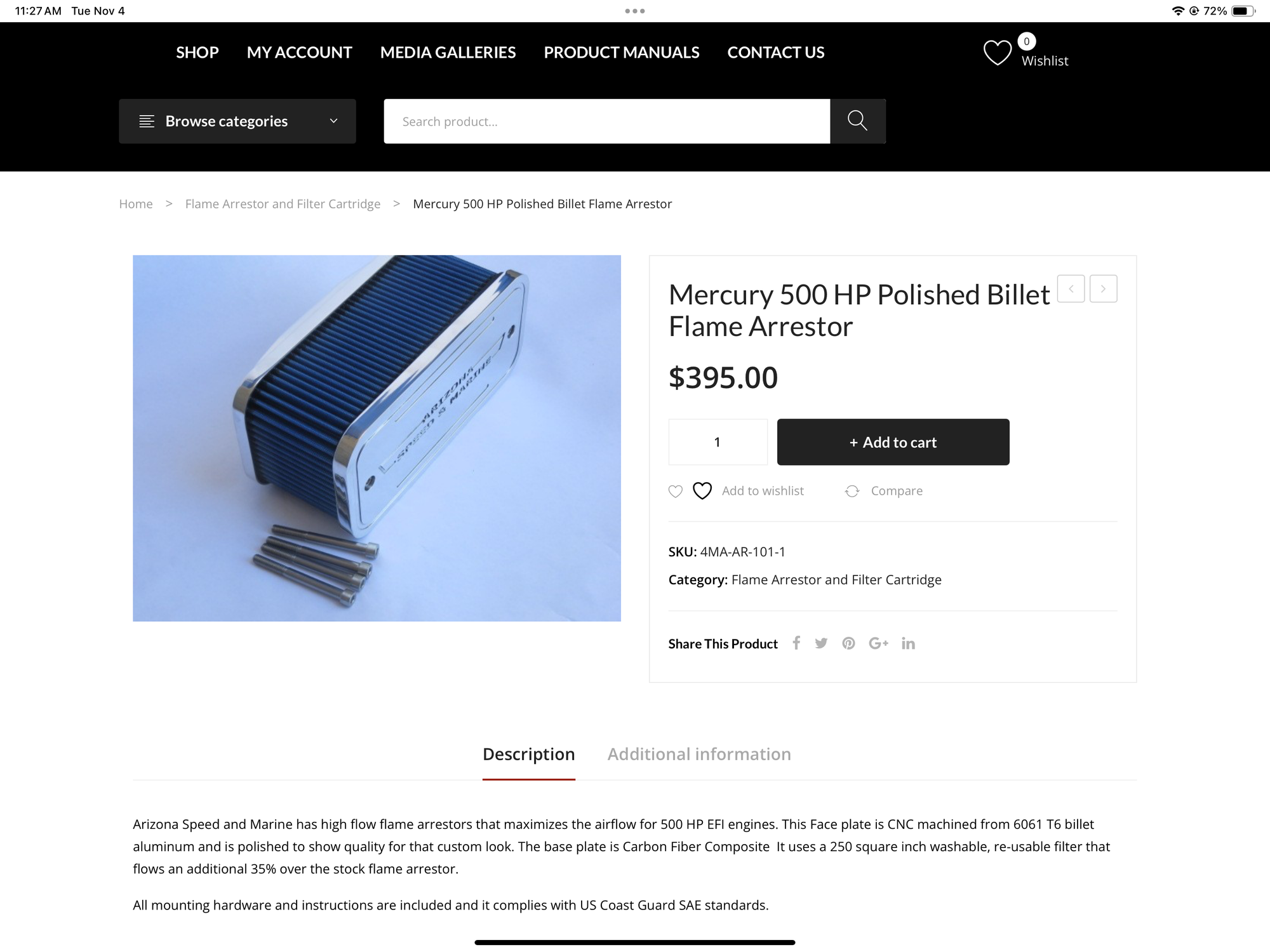This screenshot has height=952, width=1270.
Task: Open Flame Arrestor and Filter Cartridge breadcrumb
Action: [x=283, y=204]
